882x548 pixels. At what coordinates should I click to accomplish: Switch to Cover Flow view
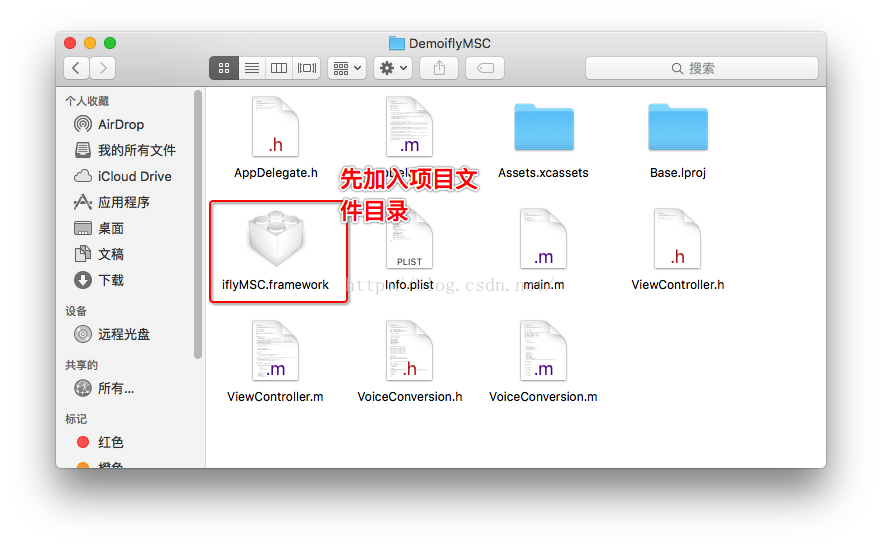(x=307, y=68)
